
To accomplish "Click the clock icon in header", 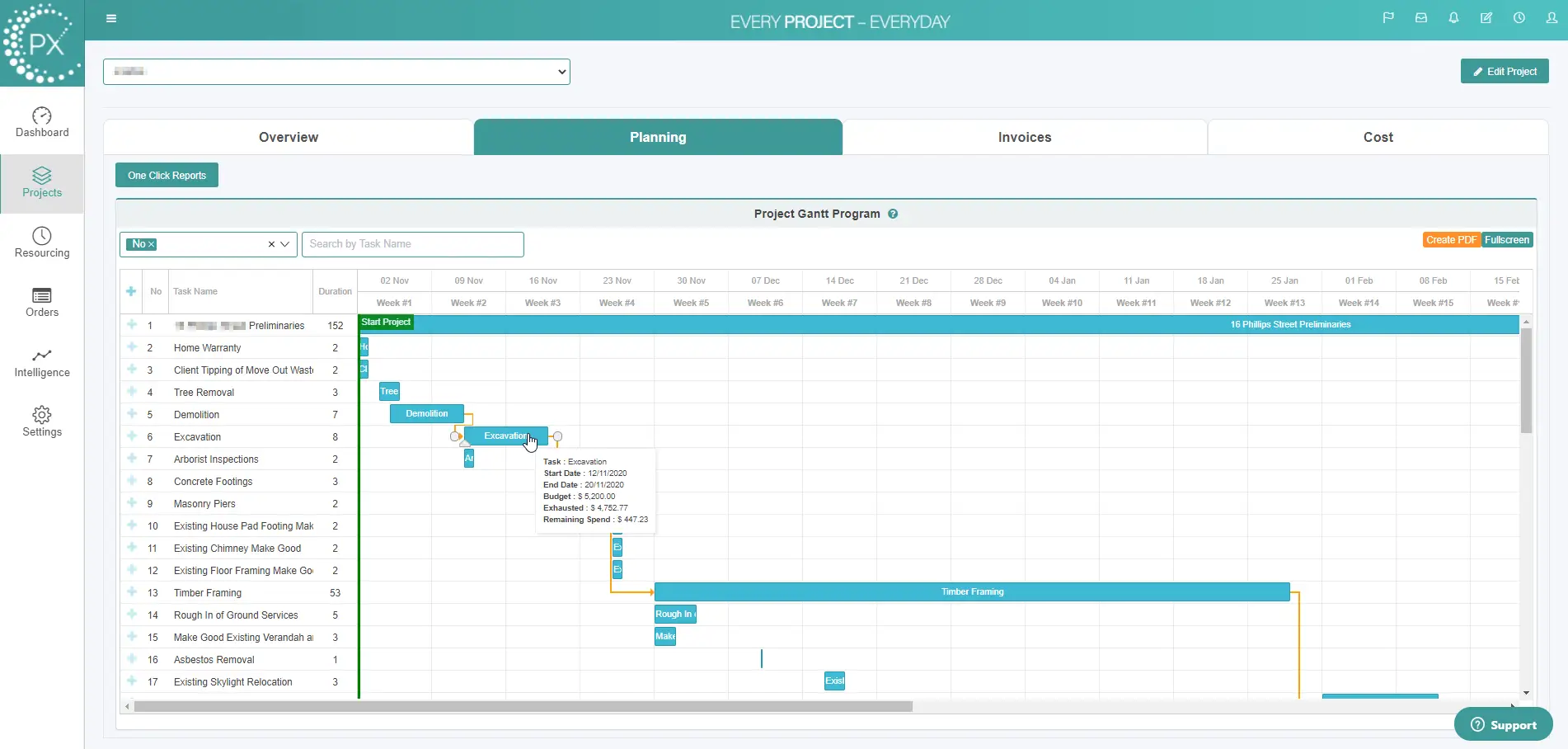I will pos(1519,18).
